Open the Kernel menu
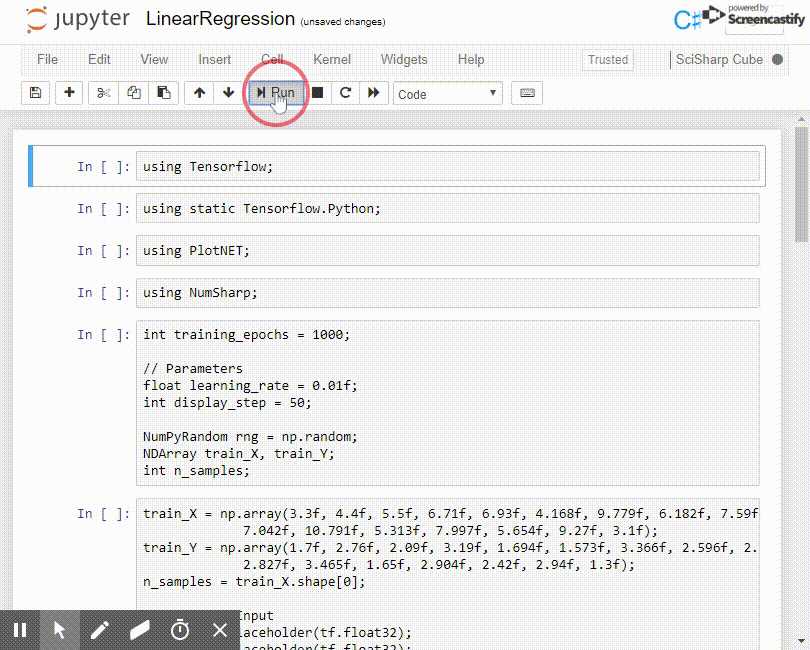This screenshot has height=650, width=810. tap(332, 59)
